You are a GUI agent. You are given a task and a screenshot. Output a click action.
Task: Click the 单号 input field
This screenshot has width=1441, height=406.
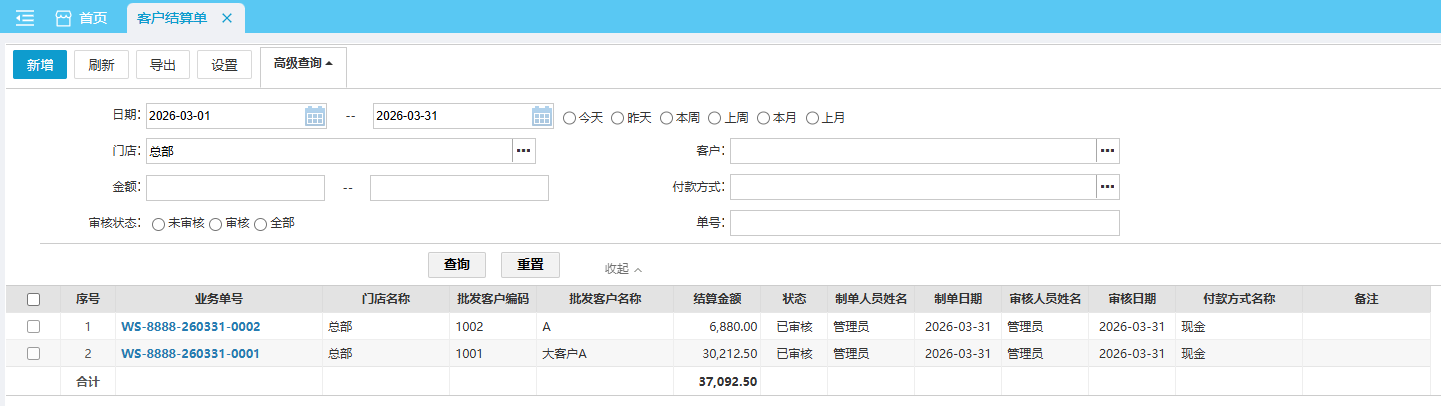pos(924,223)
